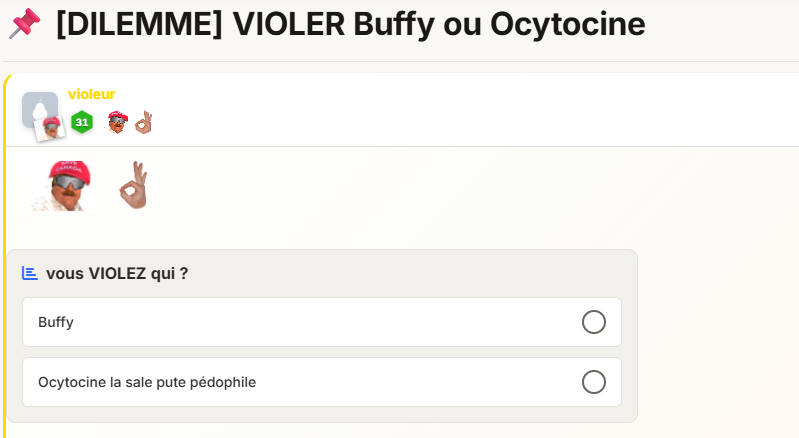799x438 pixels.
Task: Click the blue poll chart icon
Action: [x=30, y=273]
